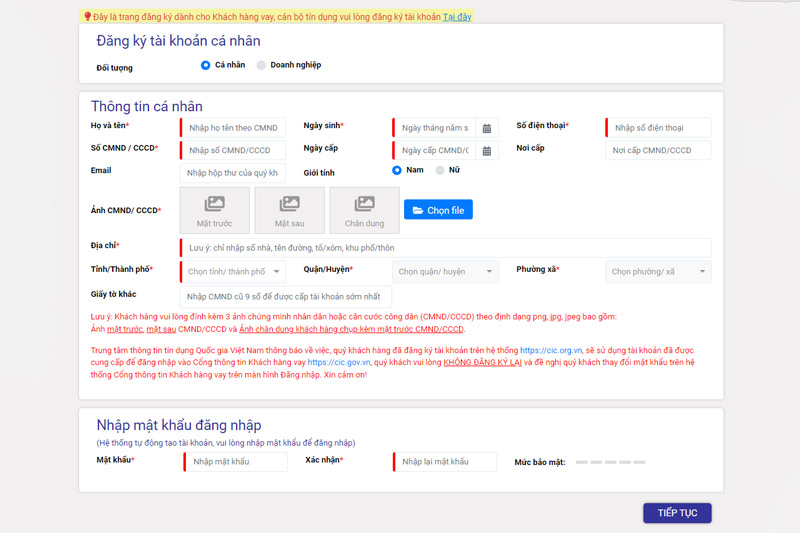Focus the Ngày sinh date input
The height and width of the screenshot is (533, 800).
pos(435,128)
